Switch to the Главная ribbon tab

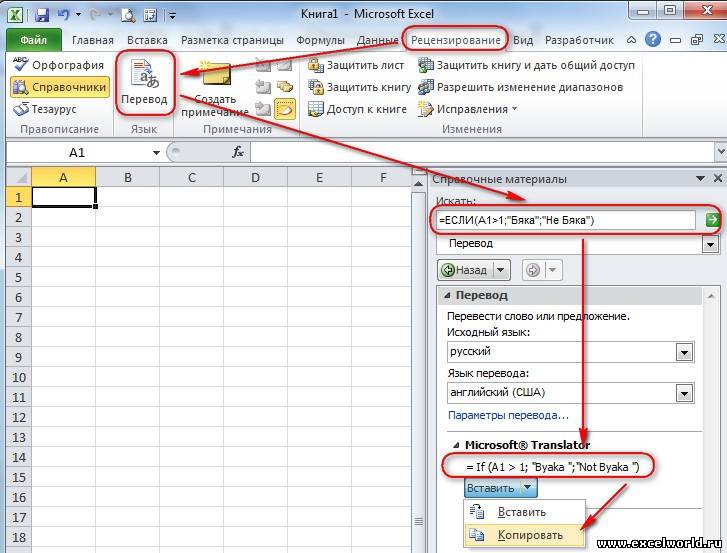point(93,40)
